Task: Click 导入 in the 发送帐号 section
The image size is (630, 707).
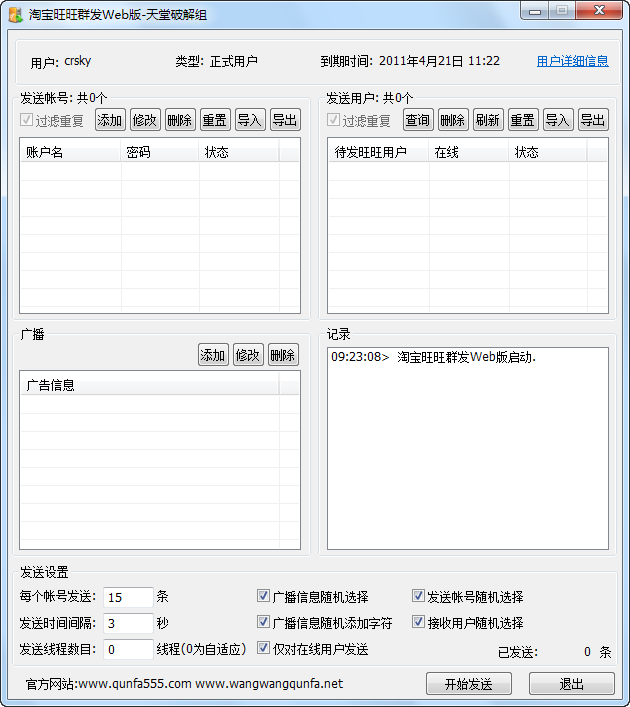Action: [x=250, y=120]
